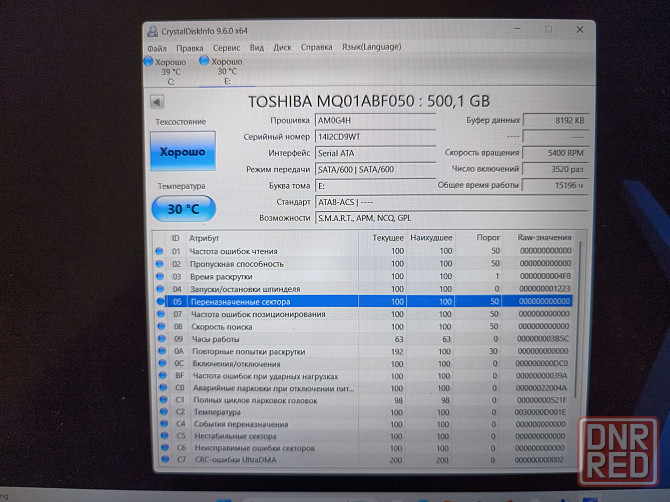
Task: Click the Хорошо health status button
Action: [x=183, y=152]
